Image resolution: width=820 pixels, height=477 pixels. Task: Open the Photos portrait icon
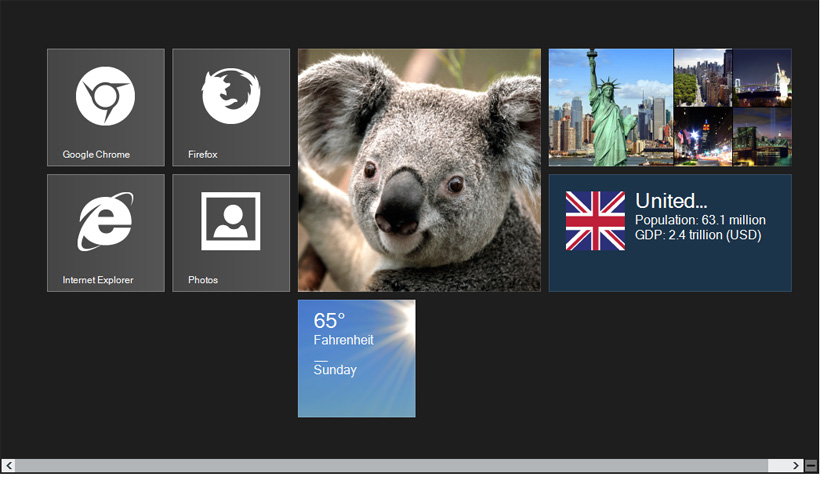pos(231,221)
